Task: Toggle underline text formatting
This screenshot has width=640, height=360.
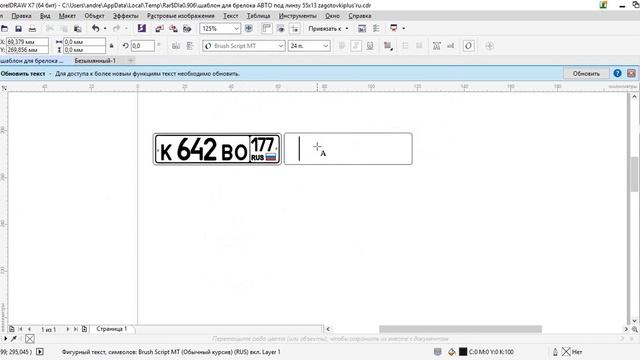Action: [x=370, y=46]
